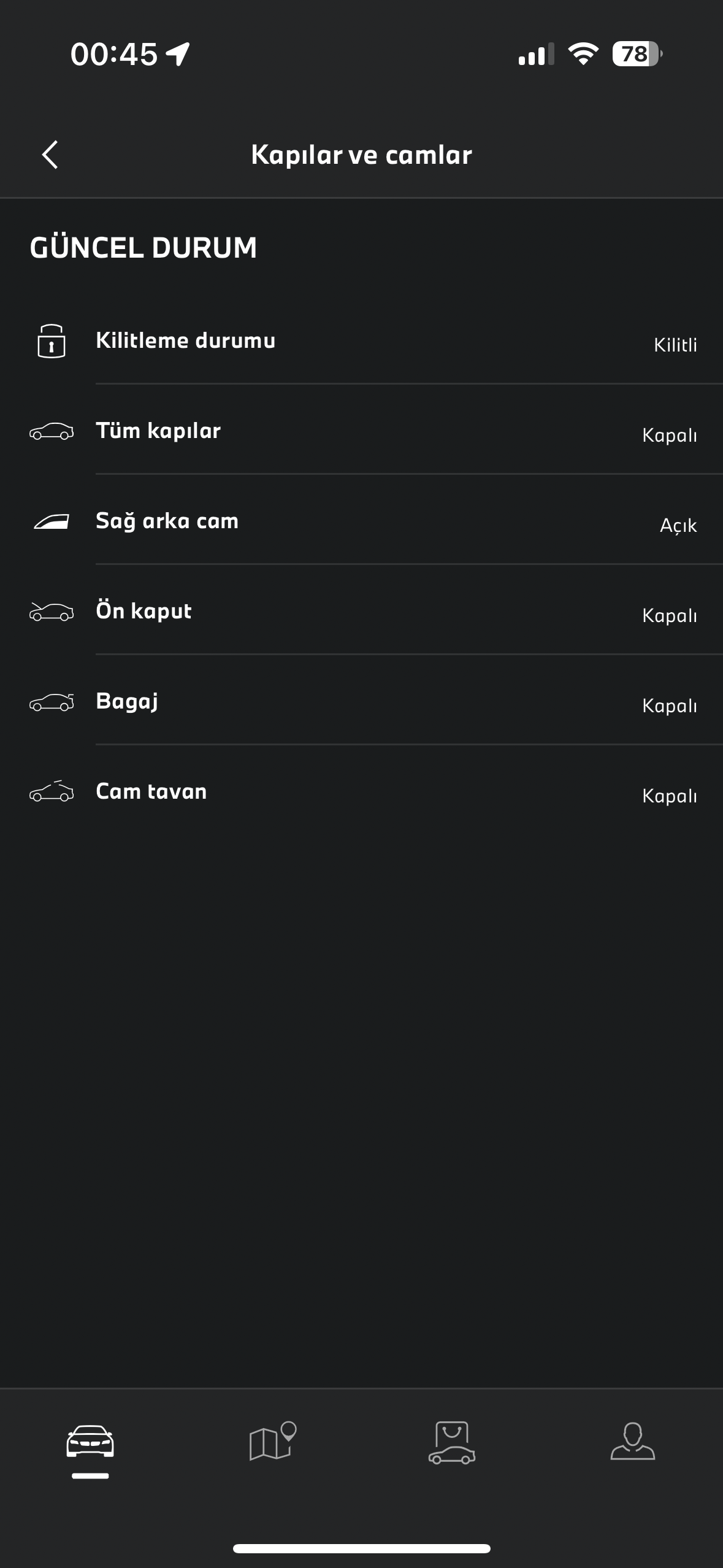Tap the trunk car icon beside Bagaj

[x=52, y=702]
